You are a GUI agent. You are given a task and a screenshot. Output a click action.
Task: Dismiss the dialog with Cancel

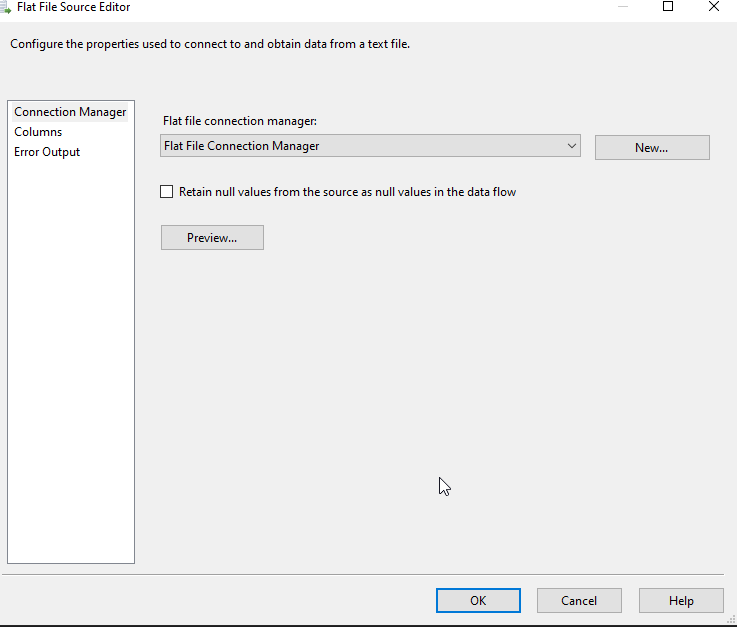click(579, 600)
